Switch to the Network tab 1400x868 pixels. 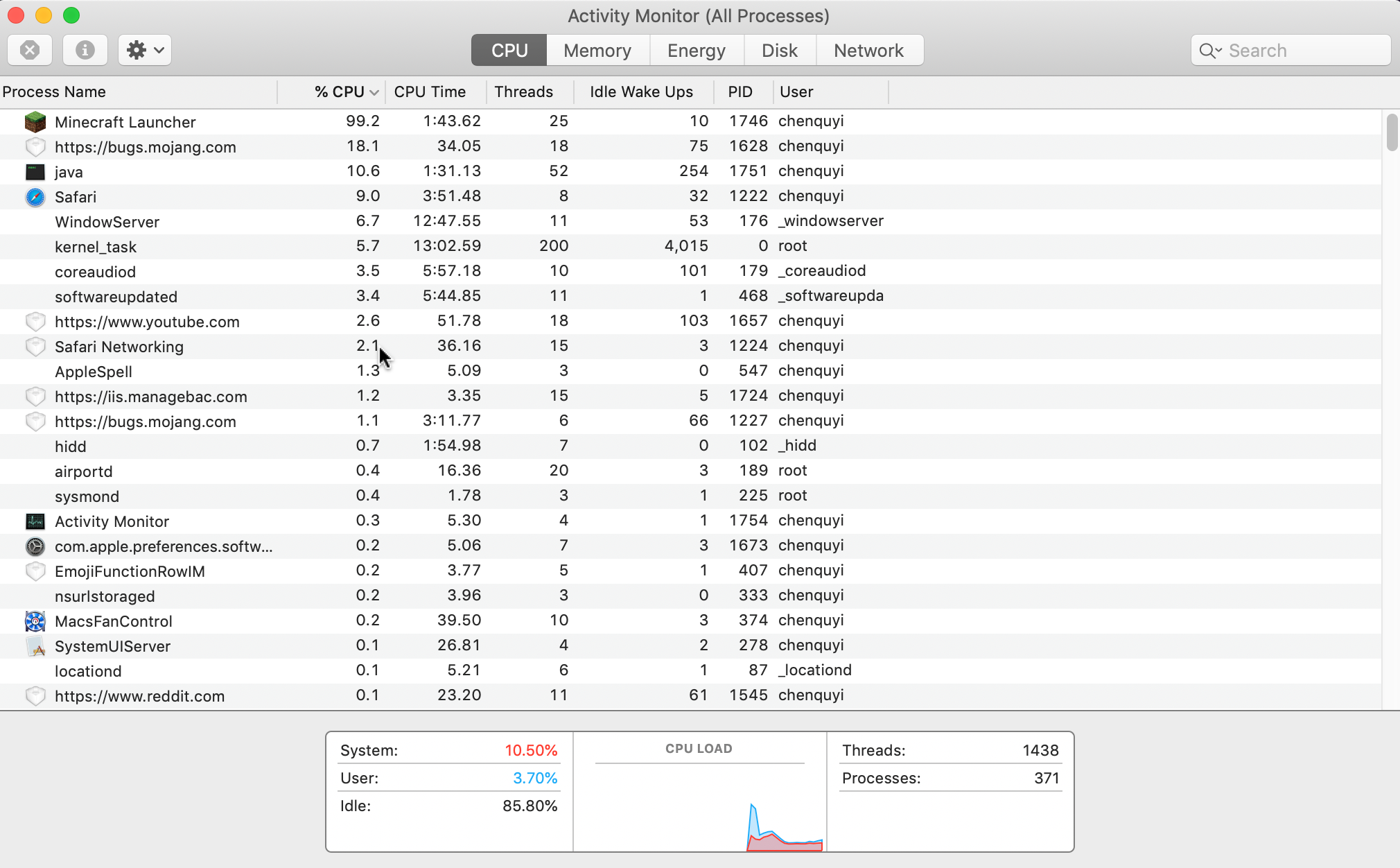tap(868, 51)
